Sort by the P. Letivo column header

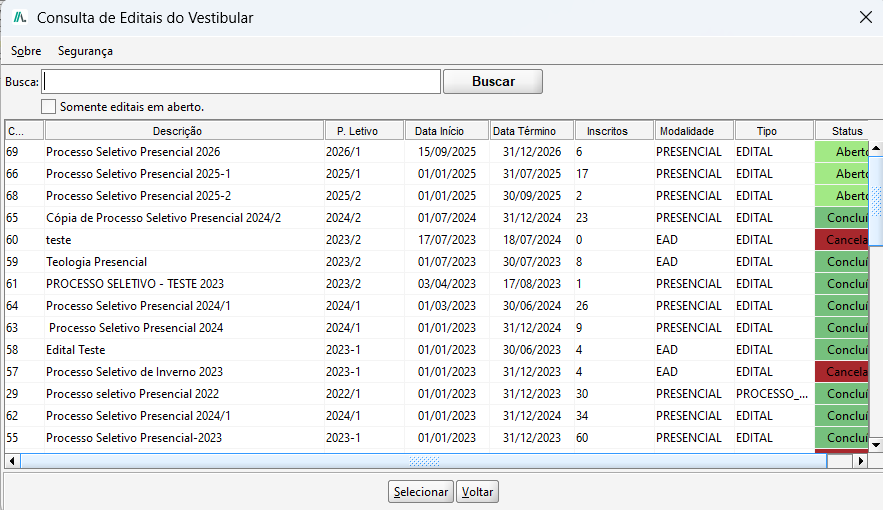coord(364,131)
